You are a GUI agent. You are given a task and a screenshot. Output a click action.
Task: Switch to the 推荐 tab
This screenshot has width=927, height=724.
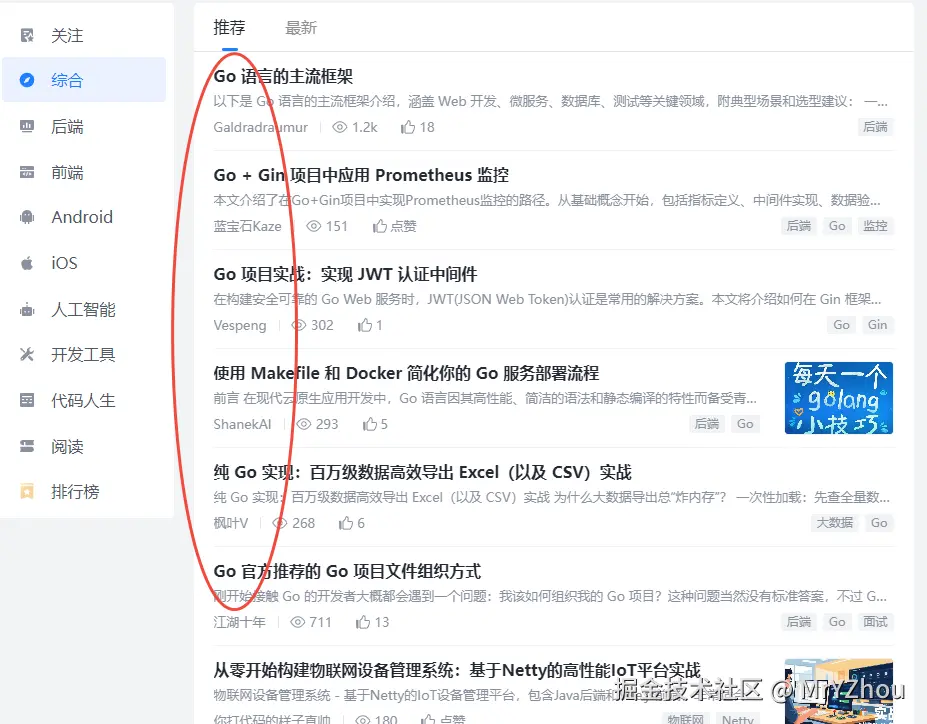pos(229,28)
